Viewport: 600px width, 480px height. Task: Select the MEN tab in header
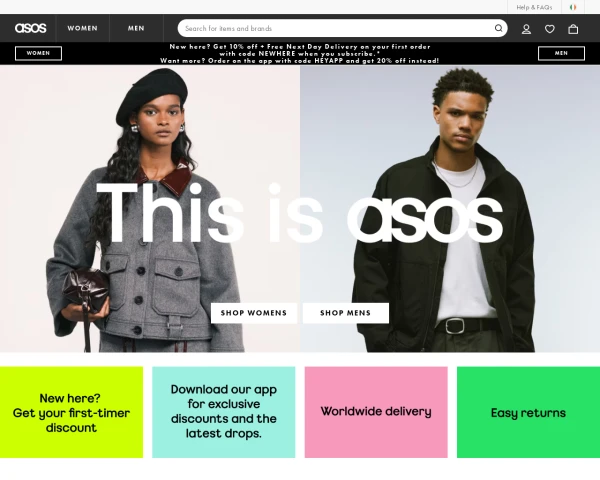[136, 28]
